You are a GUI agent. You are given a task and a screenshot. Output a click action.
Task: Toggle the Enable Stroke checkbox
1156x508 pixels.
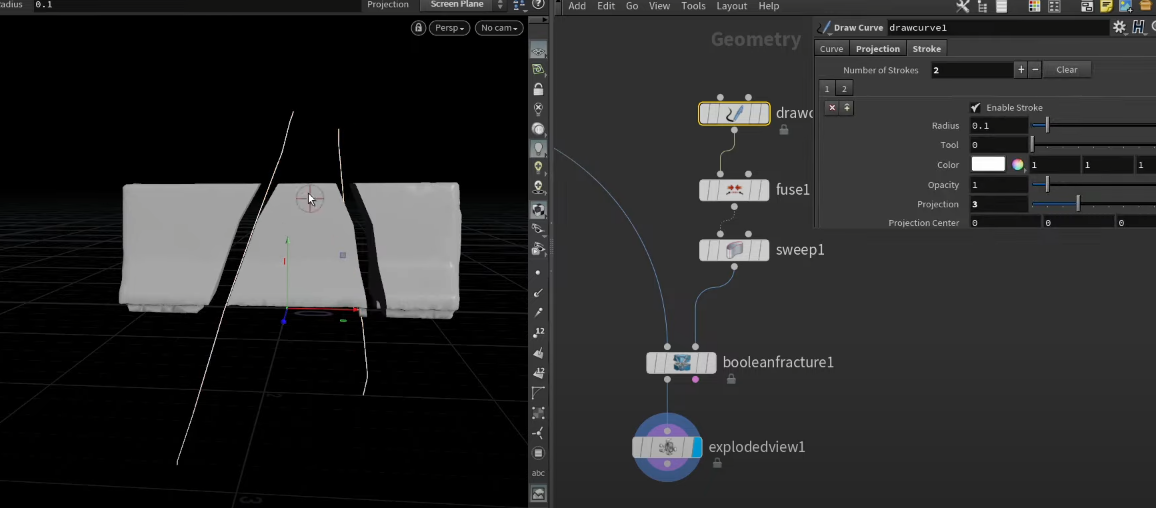(x=975, y=108)
